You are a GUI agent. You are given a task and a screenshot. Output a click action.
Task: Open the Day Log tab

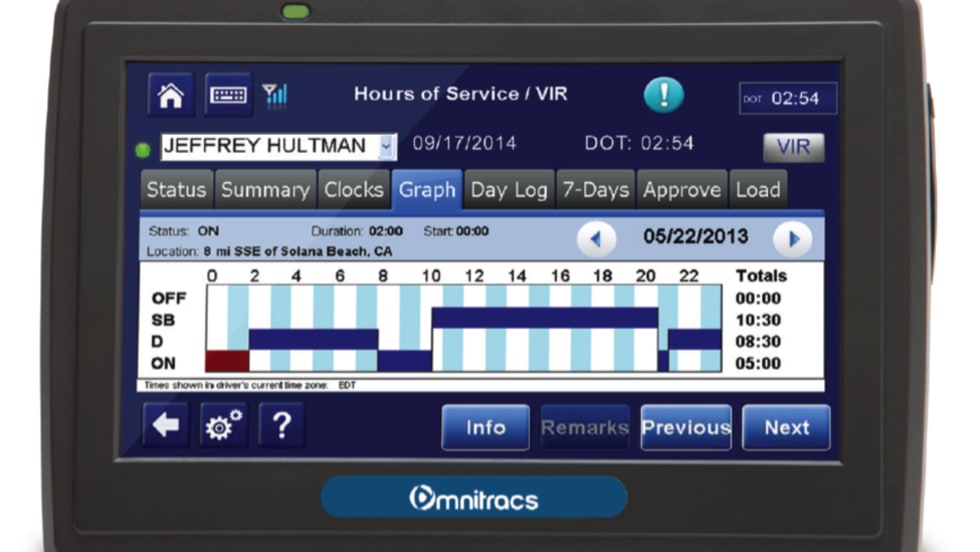point(509,190)
